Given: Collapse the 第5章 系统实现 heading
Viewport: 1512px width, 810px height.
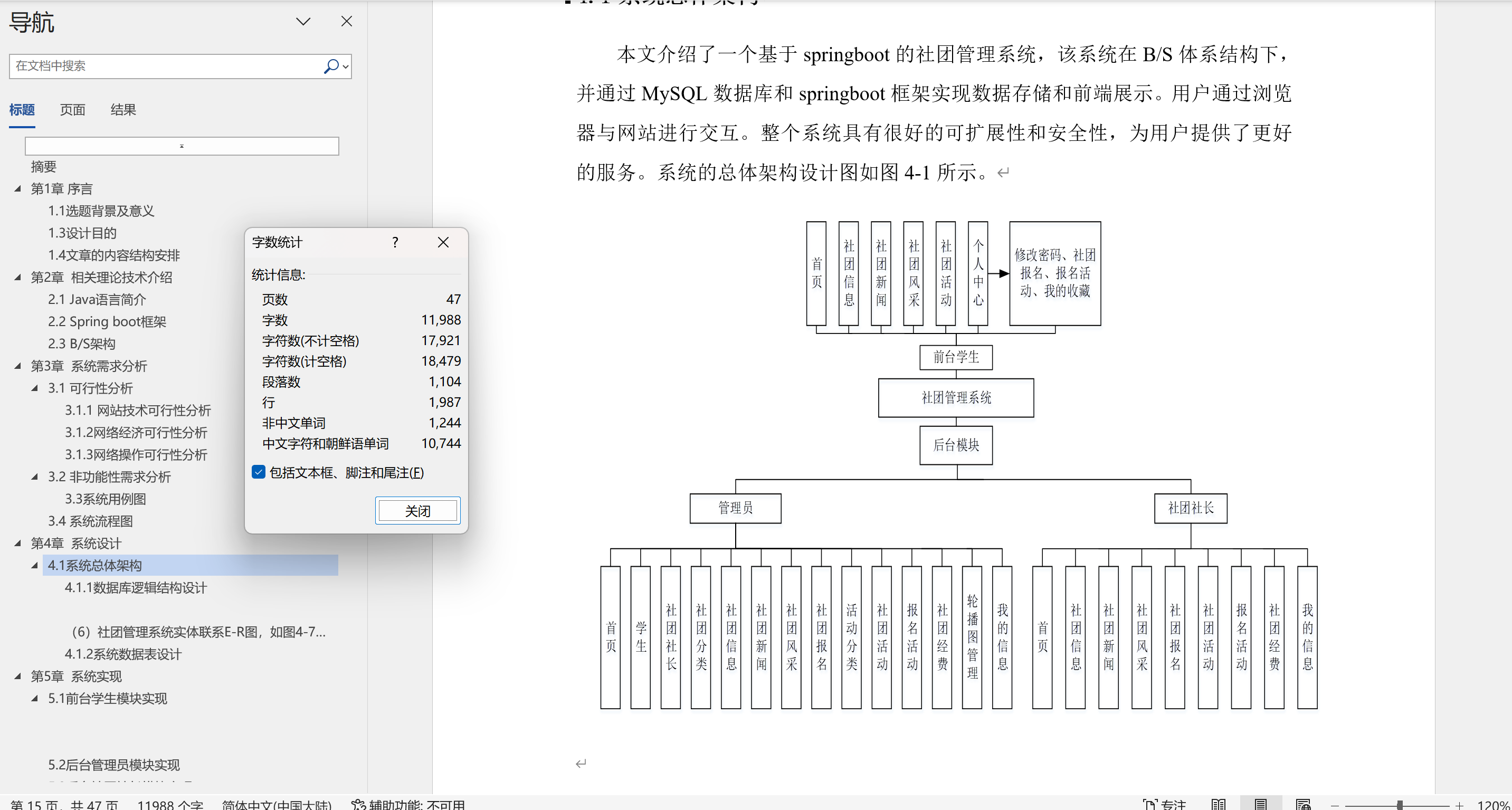Looking at the screenshot, I should (17, 676).
